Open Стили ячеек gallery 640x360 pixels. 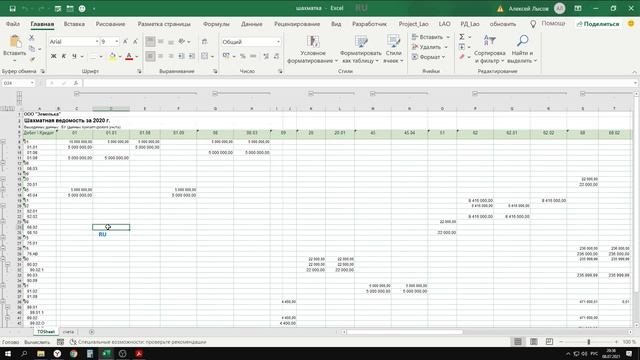coord(393,49)
